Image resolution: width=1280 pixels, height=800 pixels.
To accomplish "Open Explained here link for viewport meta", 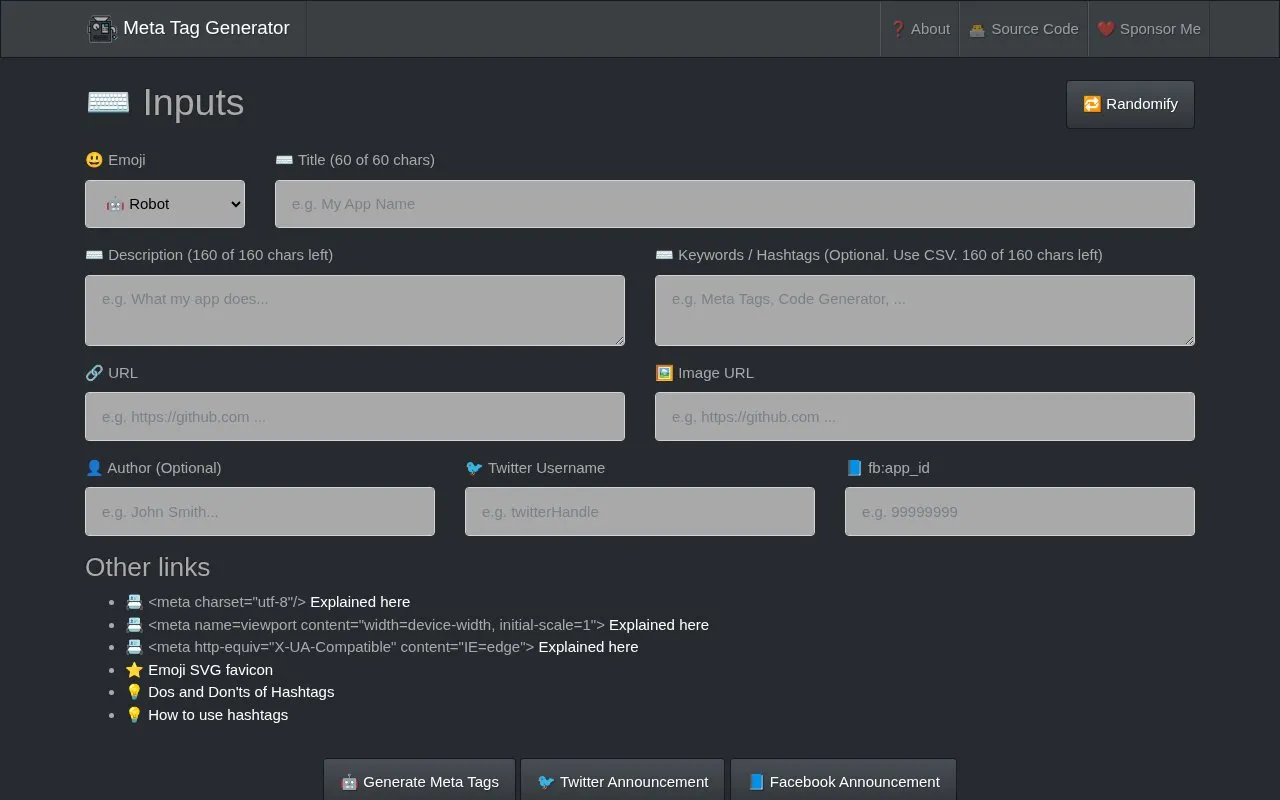I will [x=659, y=625].
